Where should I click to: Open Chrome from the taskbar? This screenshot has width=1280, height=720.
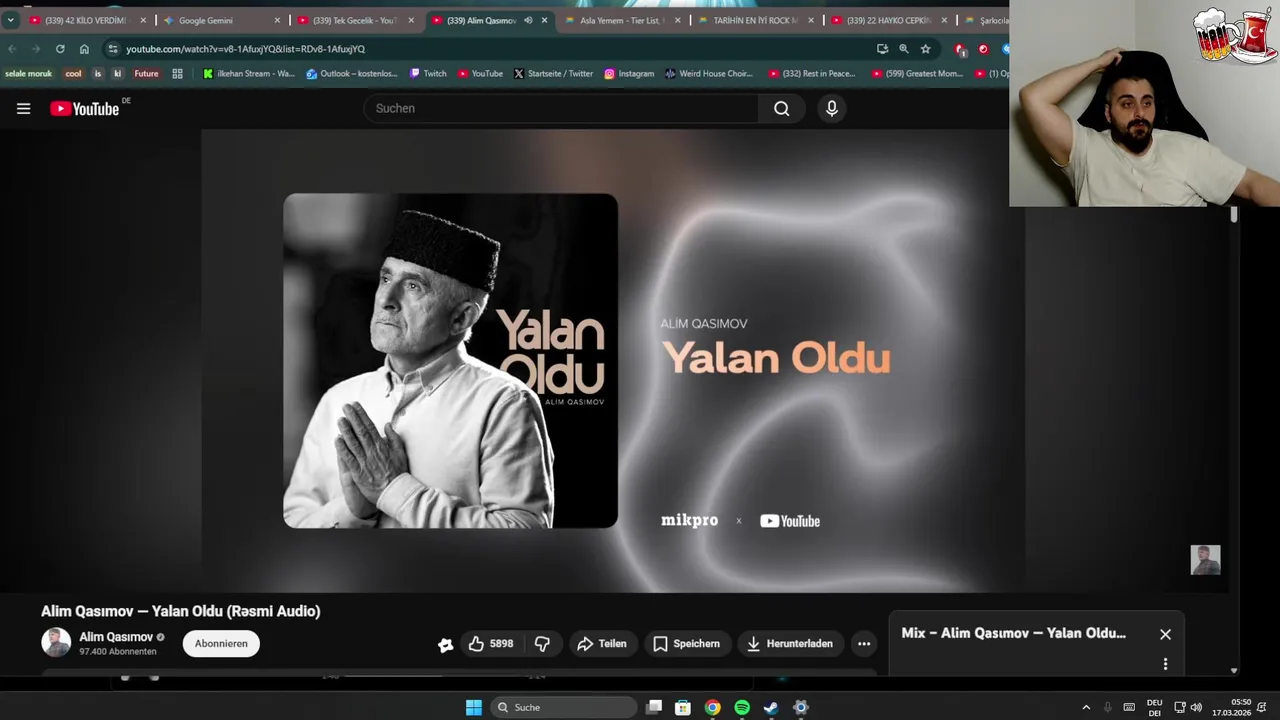(x=712, y=707)
